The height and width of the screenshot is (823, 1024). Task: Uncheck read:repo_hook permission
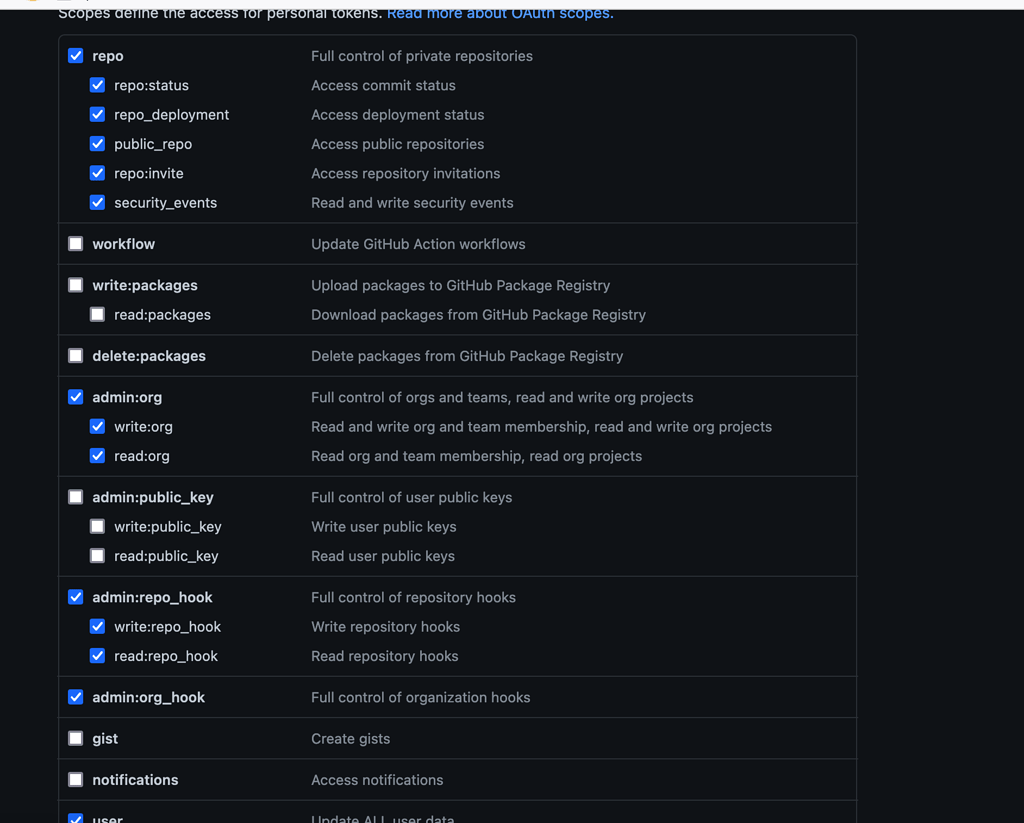pyautogui.click(x=97, y=655)
